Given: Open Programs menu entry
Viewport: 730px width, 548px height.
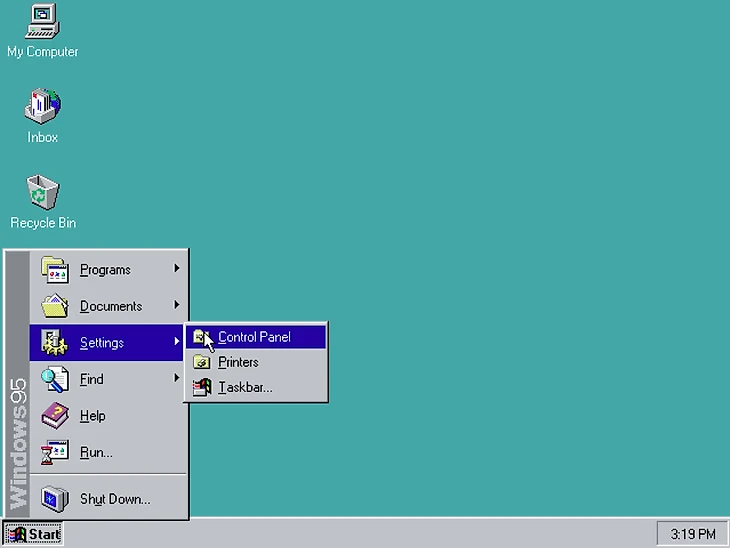Looking at the screenshot, I should click(108, 270).
